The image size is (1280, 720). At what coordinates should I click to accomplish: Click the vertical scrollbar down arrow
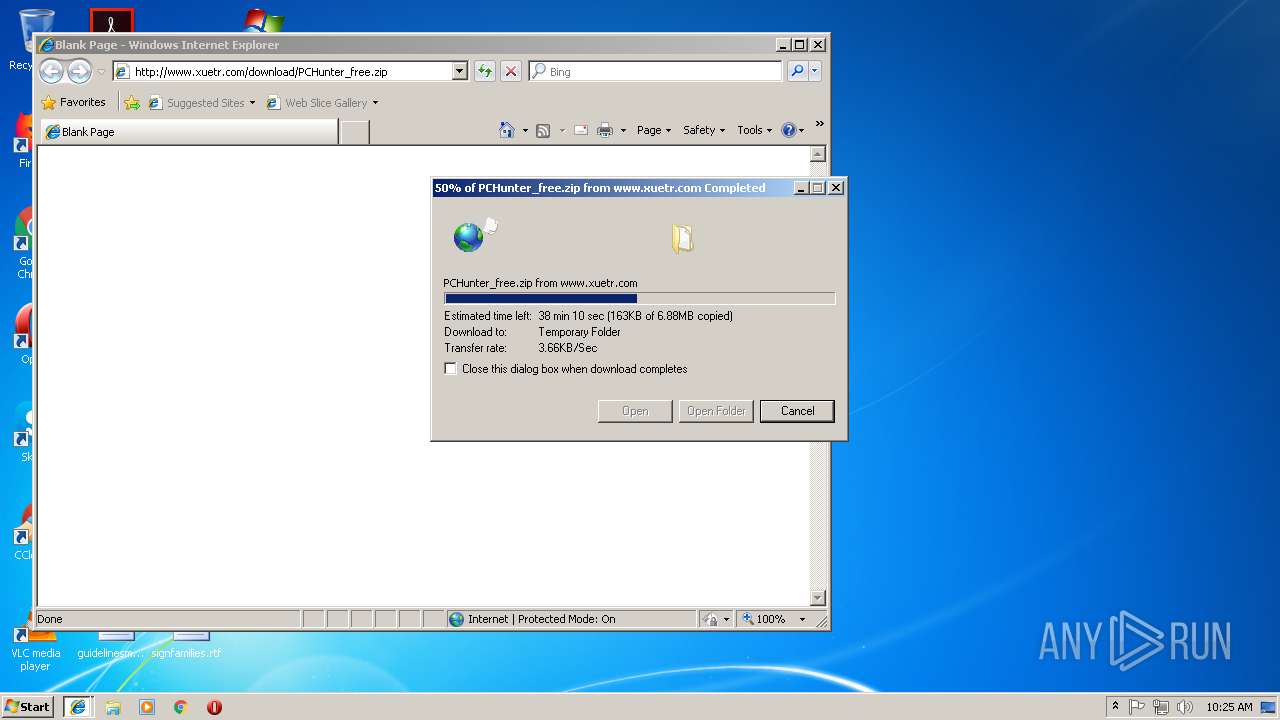[817, 598]
